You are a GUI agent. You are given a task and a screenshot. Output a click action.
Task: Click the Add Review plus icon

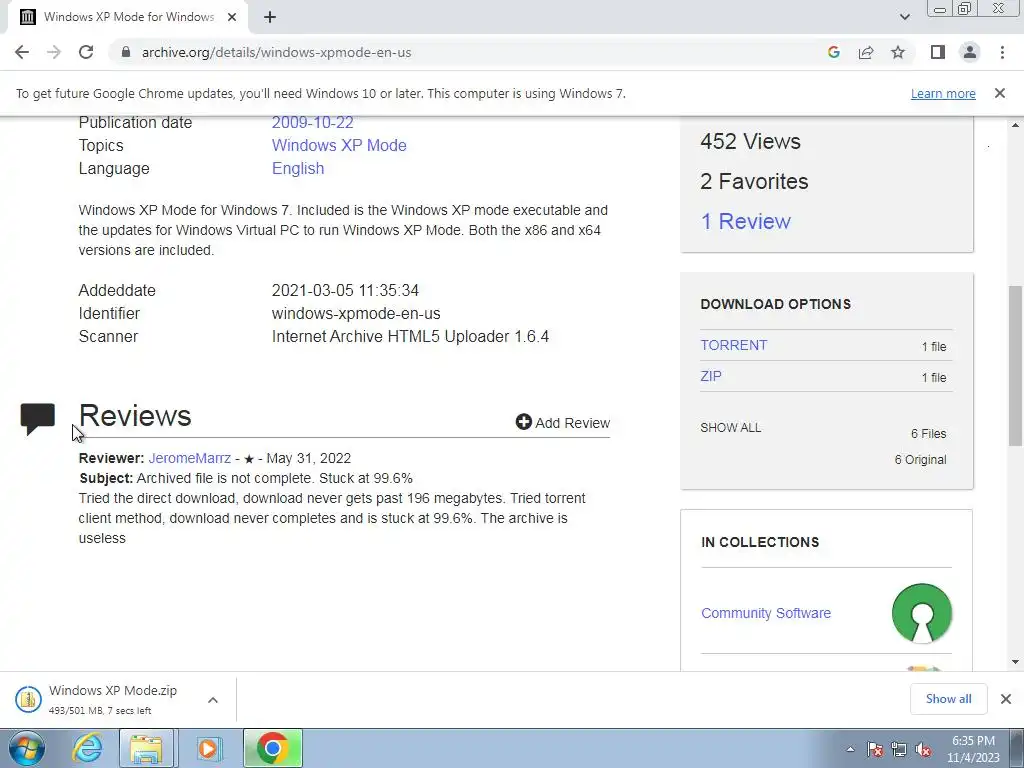coord(523,422)
